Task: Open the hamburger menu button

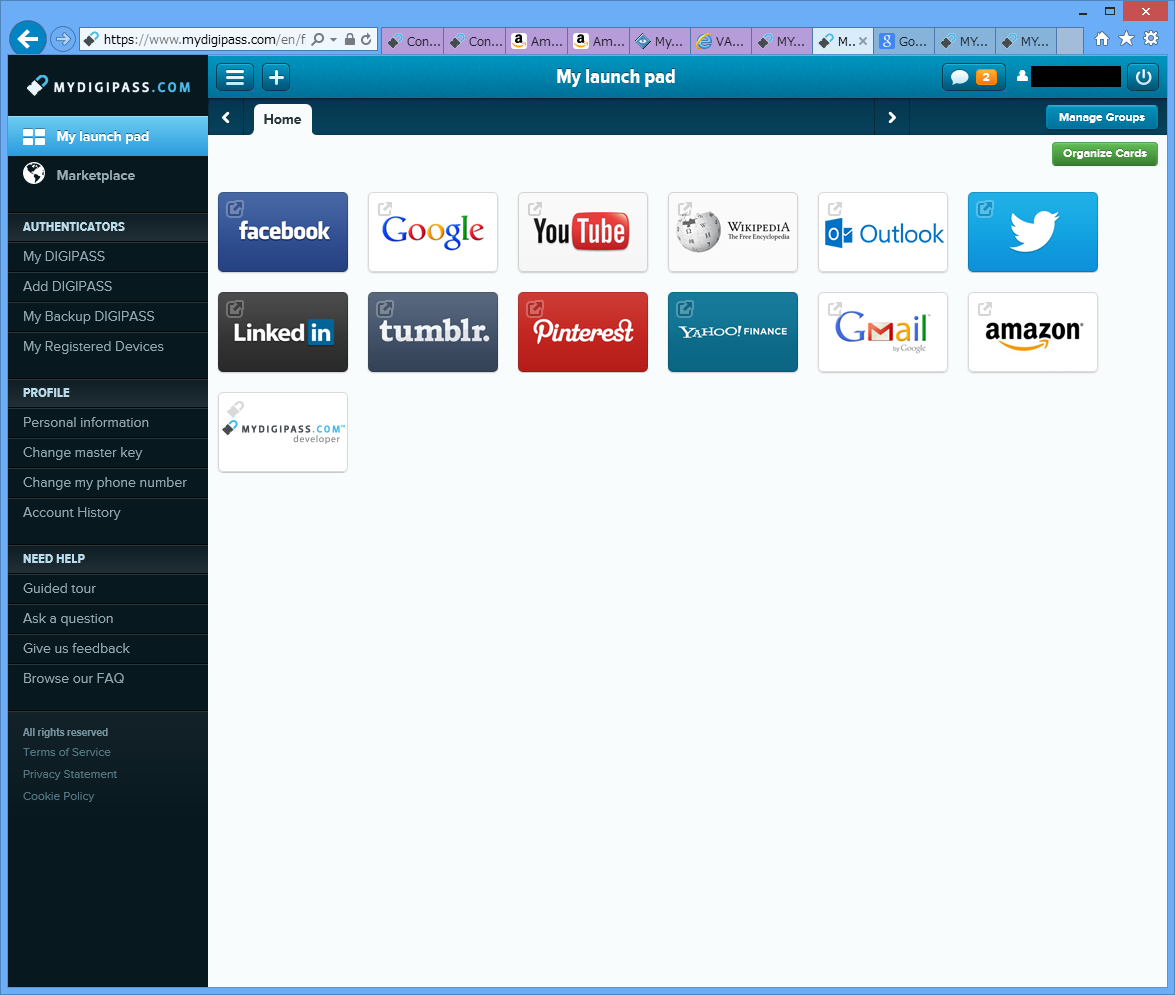Action: point(235,77)
